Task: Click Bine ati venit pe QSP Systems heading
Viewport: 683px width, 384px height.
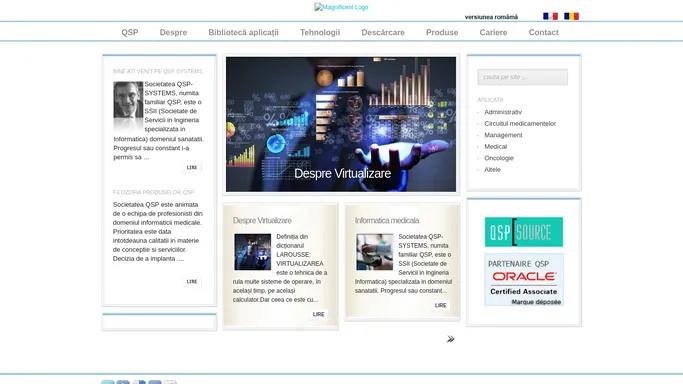Action: pyautogui.click(x=158, y=71)
